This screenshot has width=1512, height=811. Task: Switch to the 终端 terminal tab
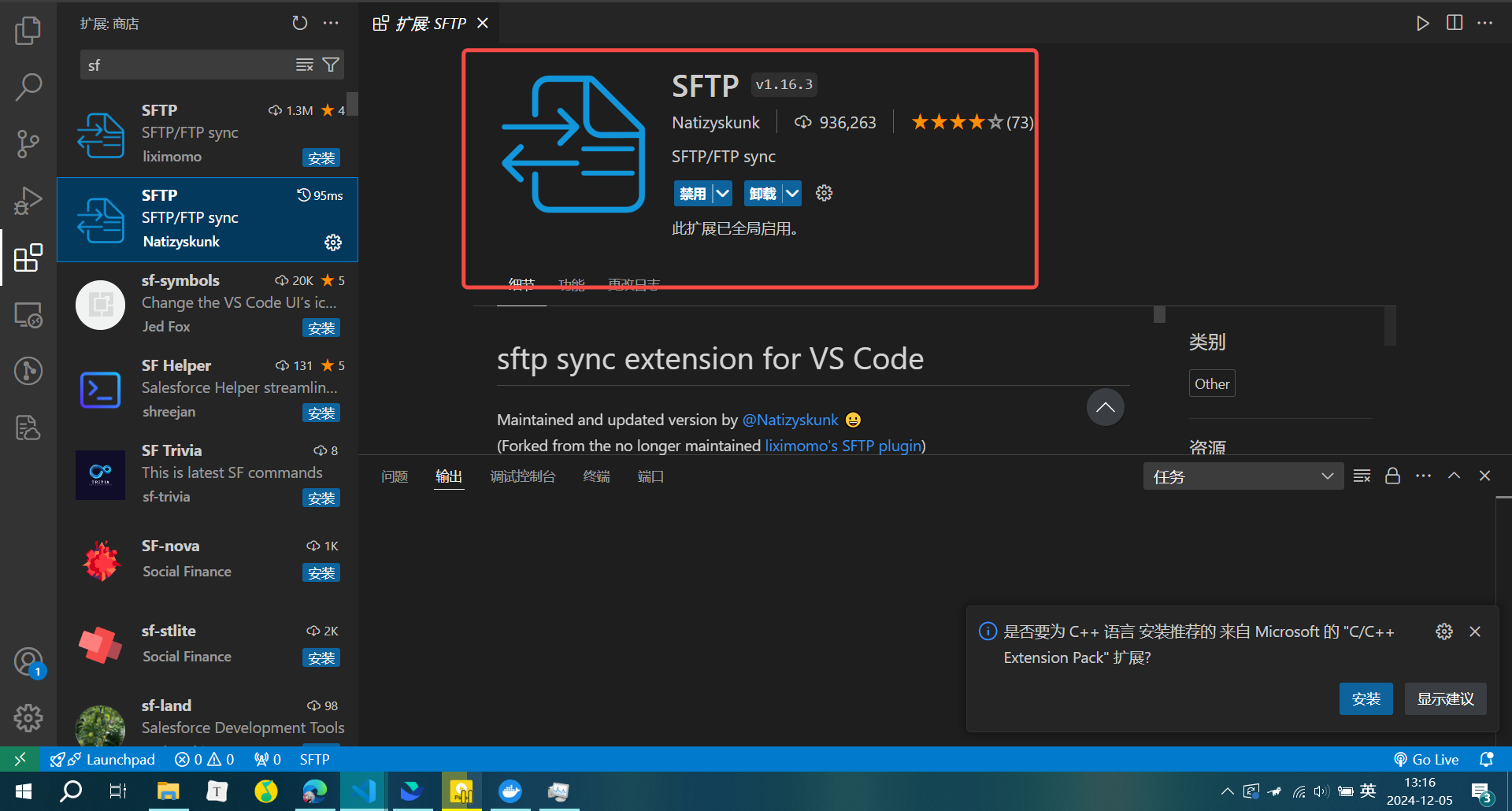pyautogui.click(x=596, y=476)
